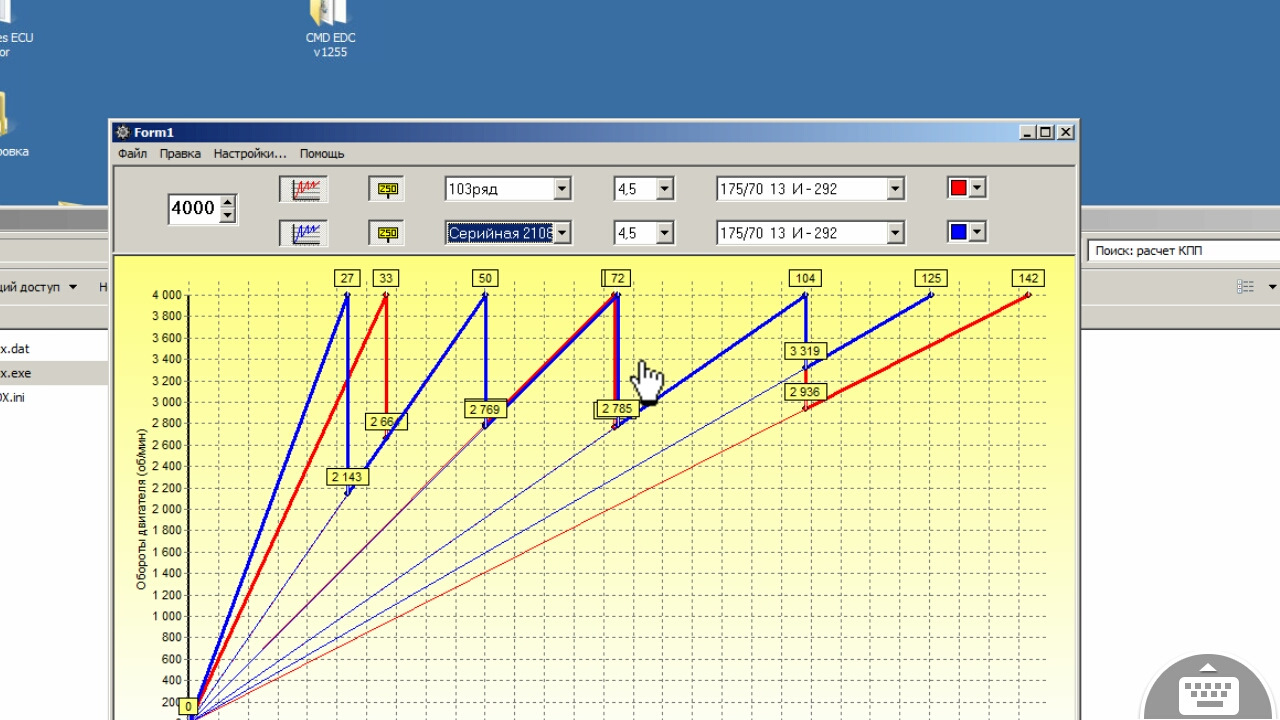
Task: Select the .dat file in Explorer list
Action: coord(53,349)
